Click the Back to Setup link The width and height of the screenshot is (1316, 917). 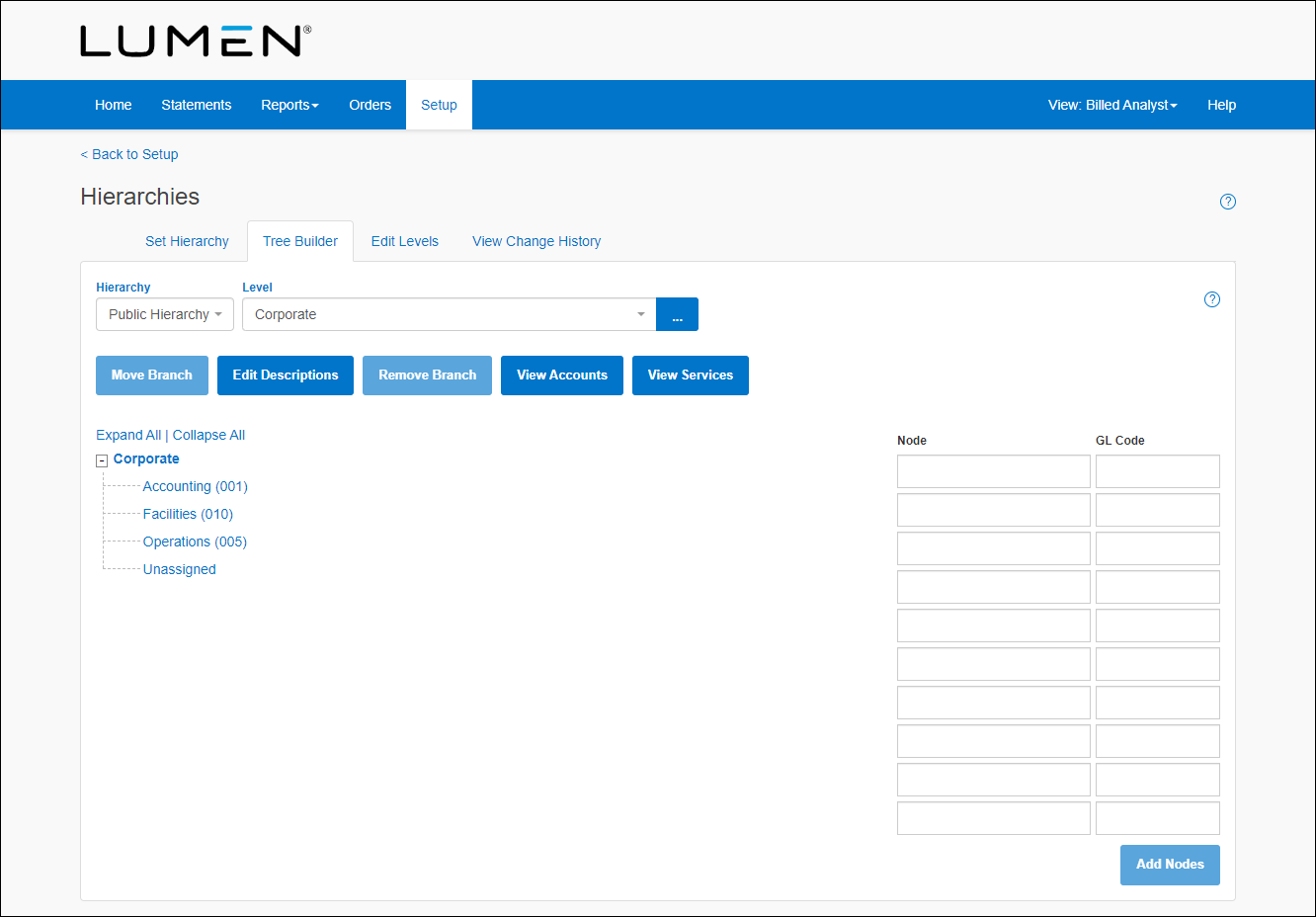(128, 154)
